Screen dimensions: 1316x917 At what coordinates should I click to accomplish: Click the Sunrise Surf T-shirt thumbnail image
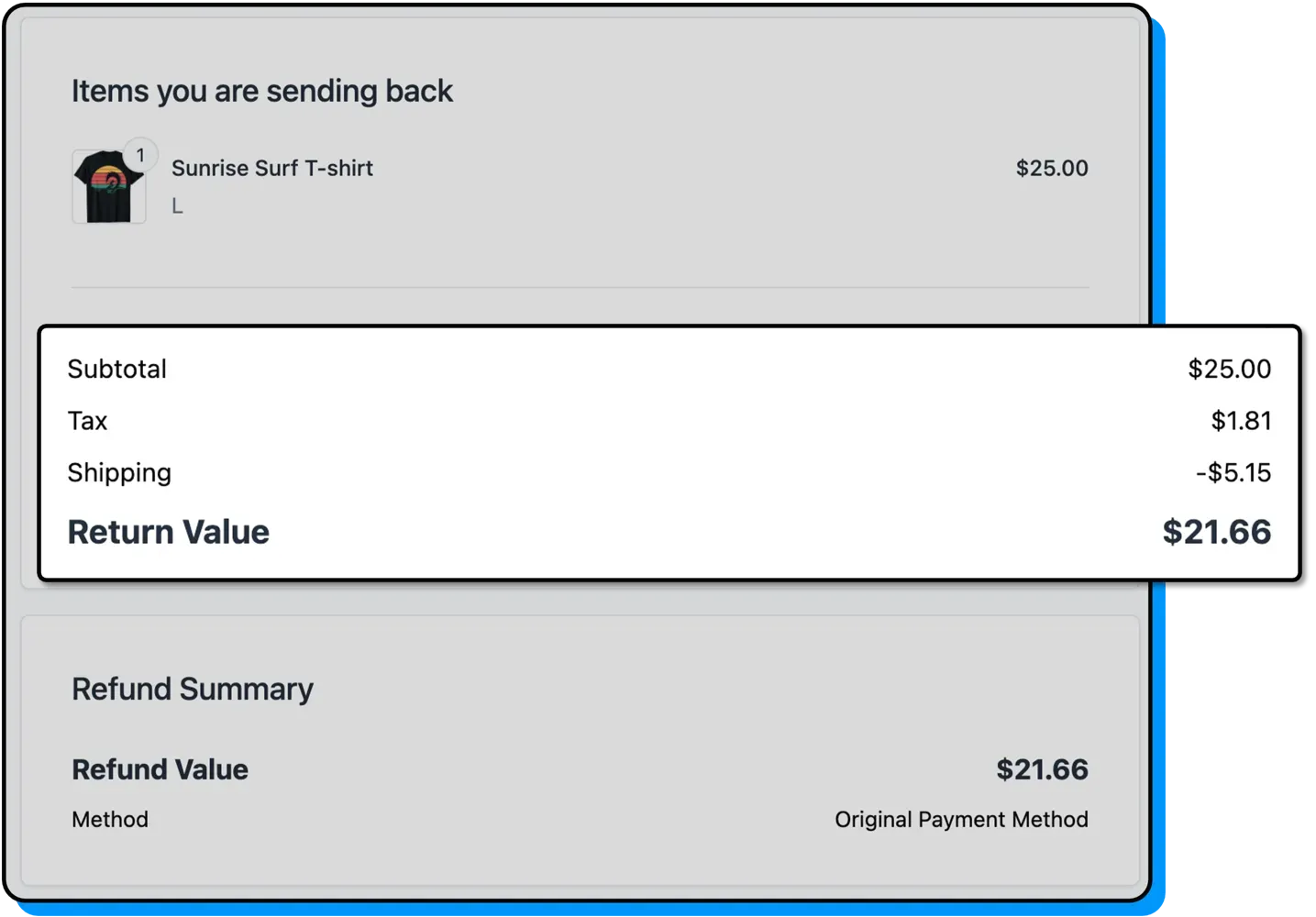coord(107,185)
